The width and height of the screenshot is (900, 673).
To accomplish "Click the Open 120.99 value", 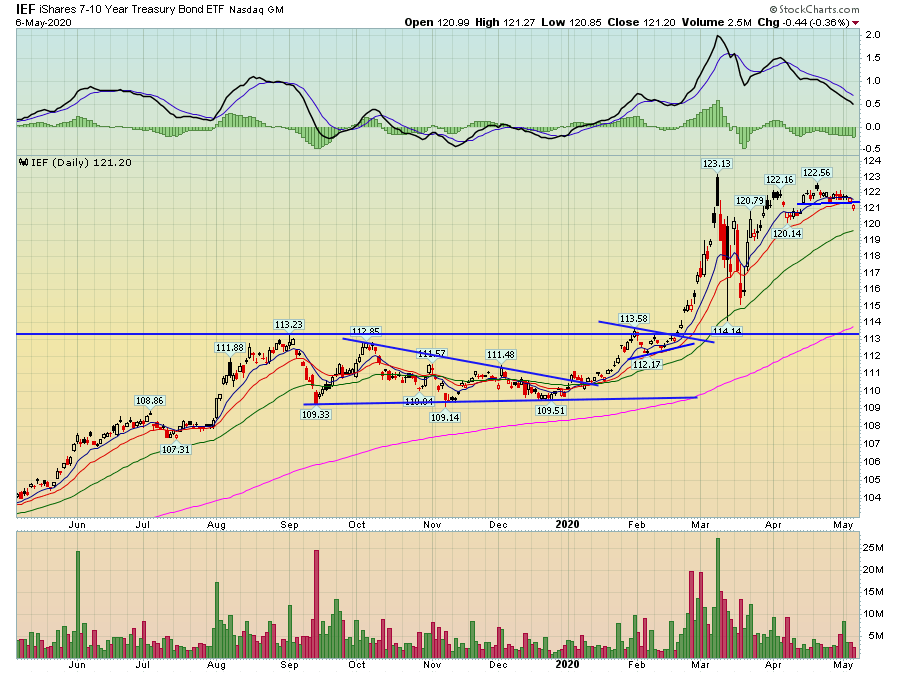I will tap(437, 22).
